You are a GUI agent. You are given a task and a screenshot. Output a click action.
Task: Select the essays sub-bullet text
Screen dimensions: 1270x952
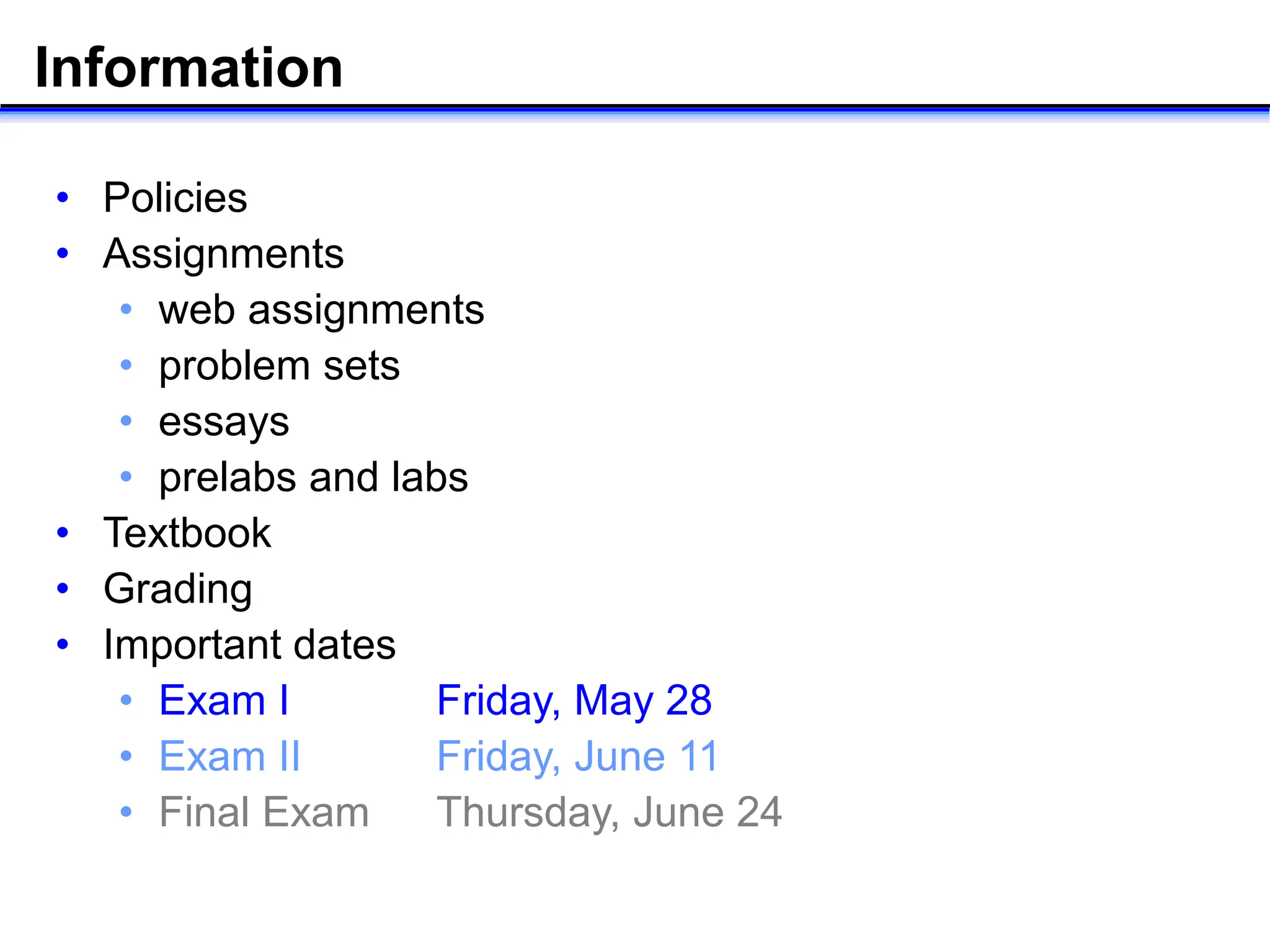(x=224, y=423)
